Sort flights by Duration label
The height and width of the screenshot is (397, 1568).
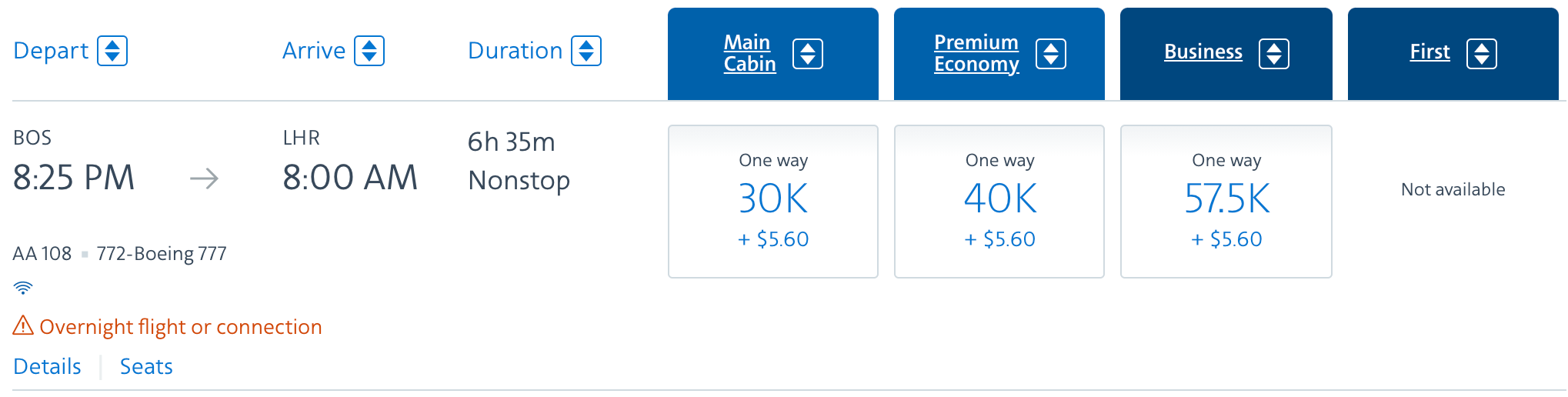[515, 51]
